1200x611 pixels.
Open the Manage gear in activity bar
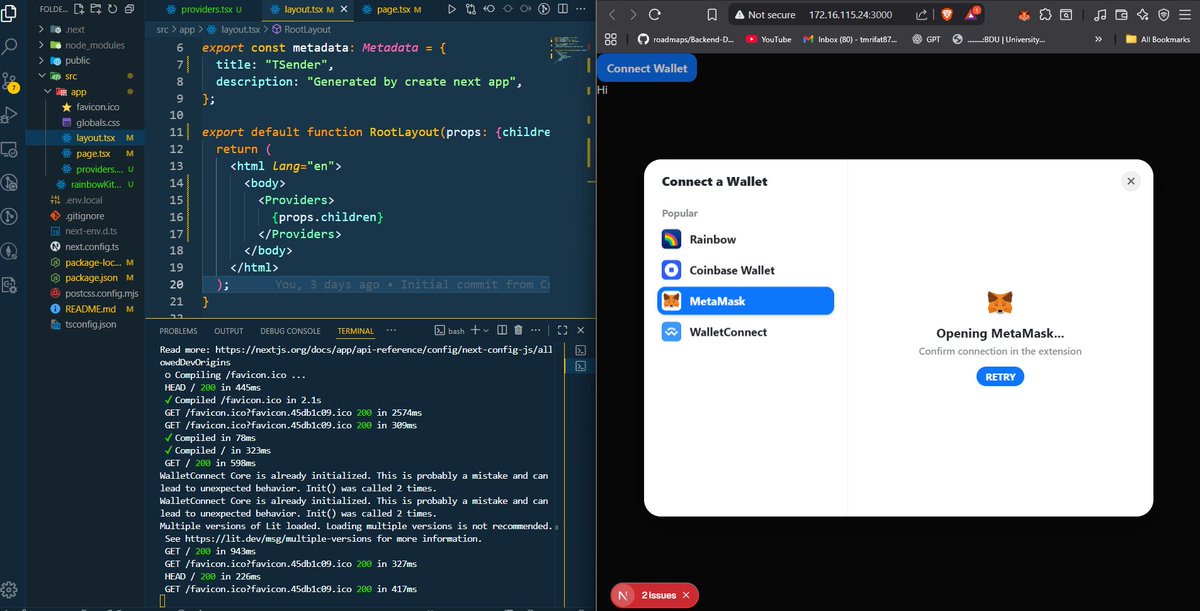pyautogui.click(x=10, y=588)
